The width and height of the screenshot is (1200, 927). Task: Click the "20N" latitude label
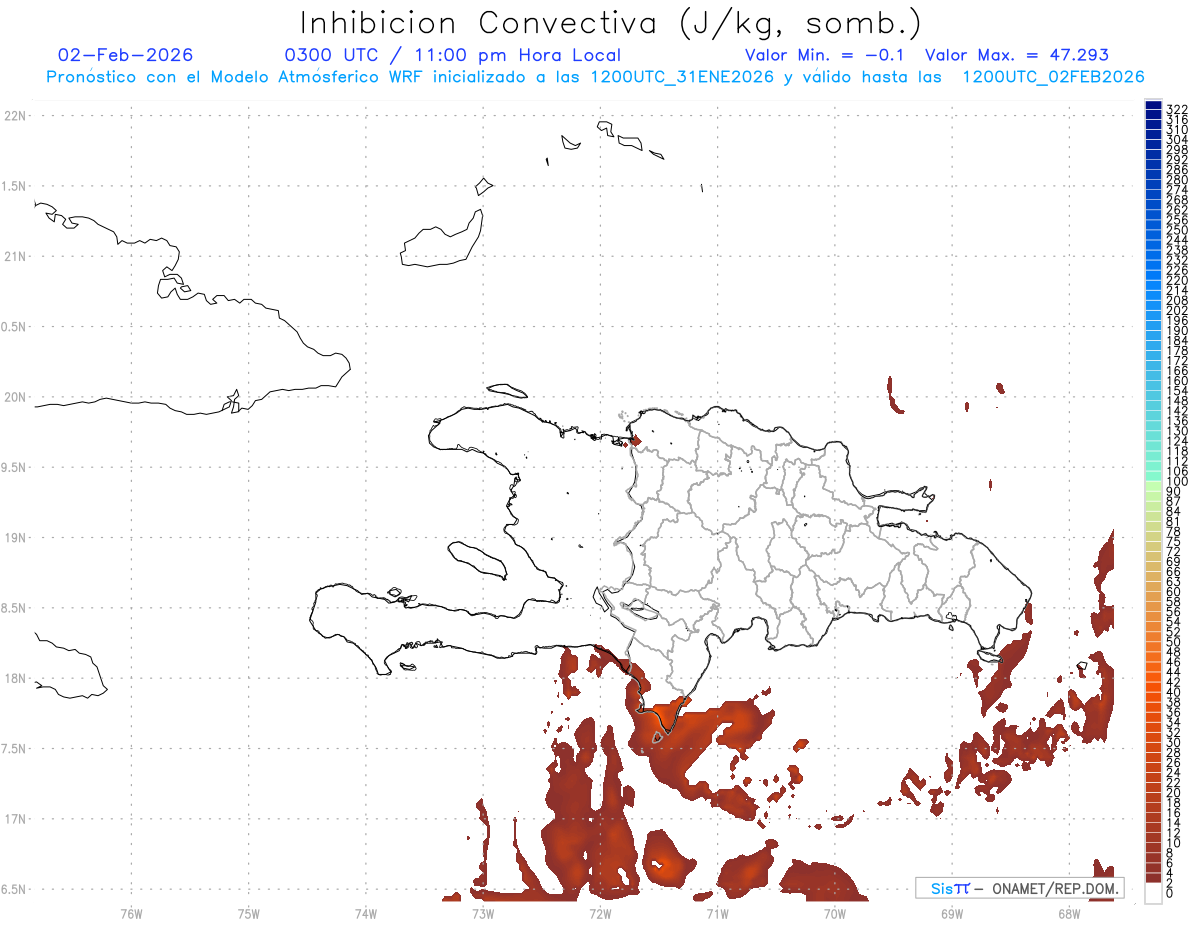click(x=14, y=397)
